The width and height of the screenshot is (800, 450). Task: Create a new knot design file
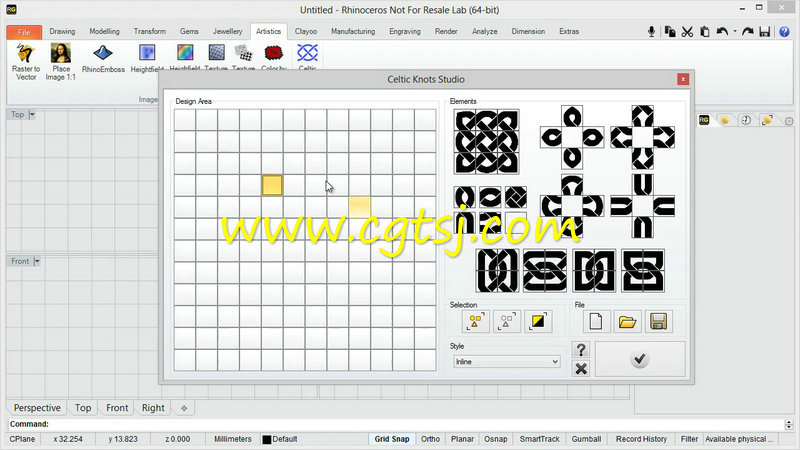pos(596,321)
